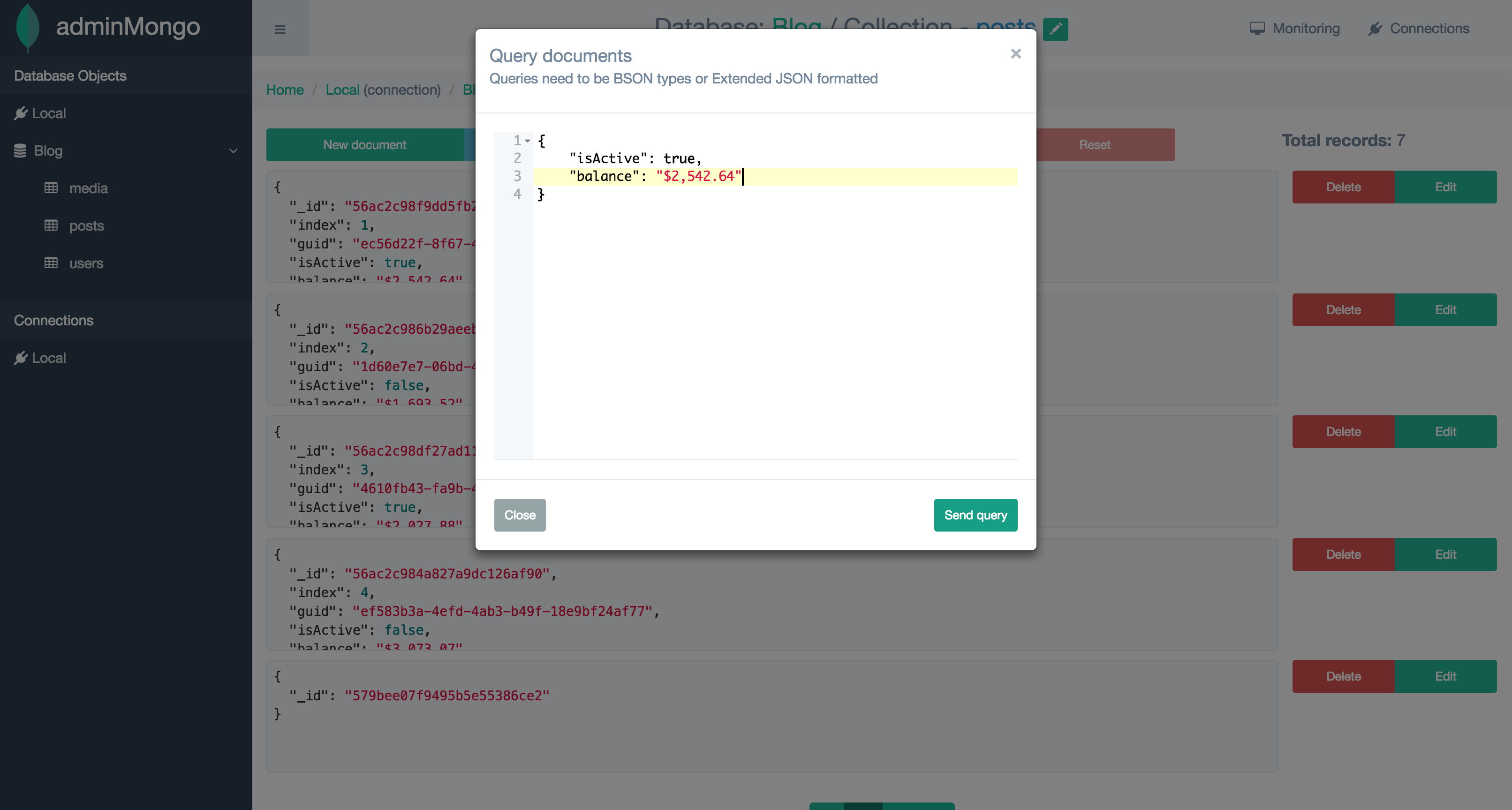Click the New document button
The width and height of the screenshot is (1512, 810).
(x=364, y=145)
